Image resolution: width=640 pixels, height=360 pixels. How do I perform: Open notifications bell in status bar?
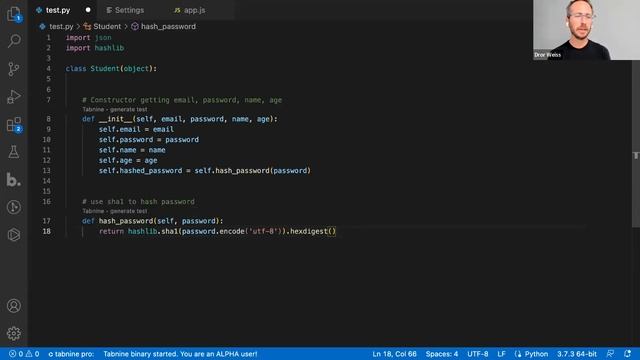pos(627,354)
